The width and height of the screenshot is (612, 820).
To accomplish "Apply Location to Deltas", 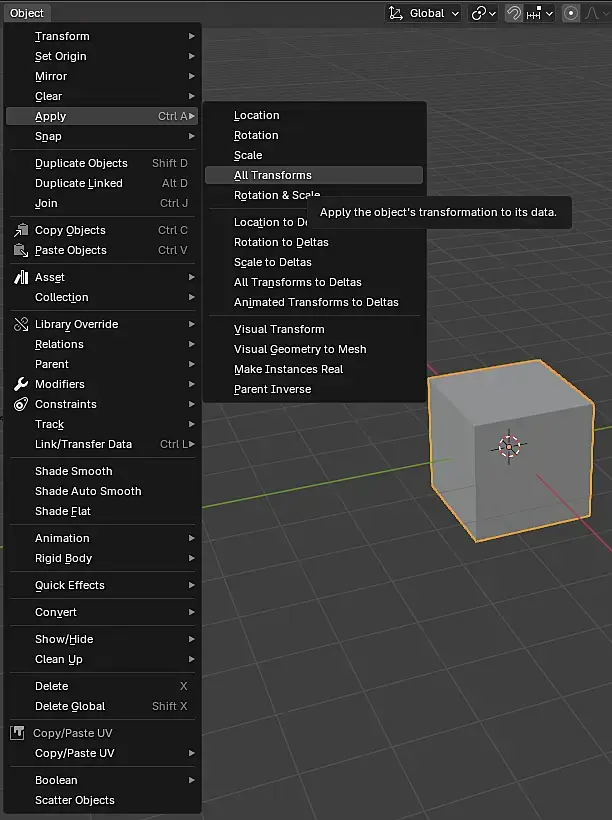I will pos(270,222).
